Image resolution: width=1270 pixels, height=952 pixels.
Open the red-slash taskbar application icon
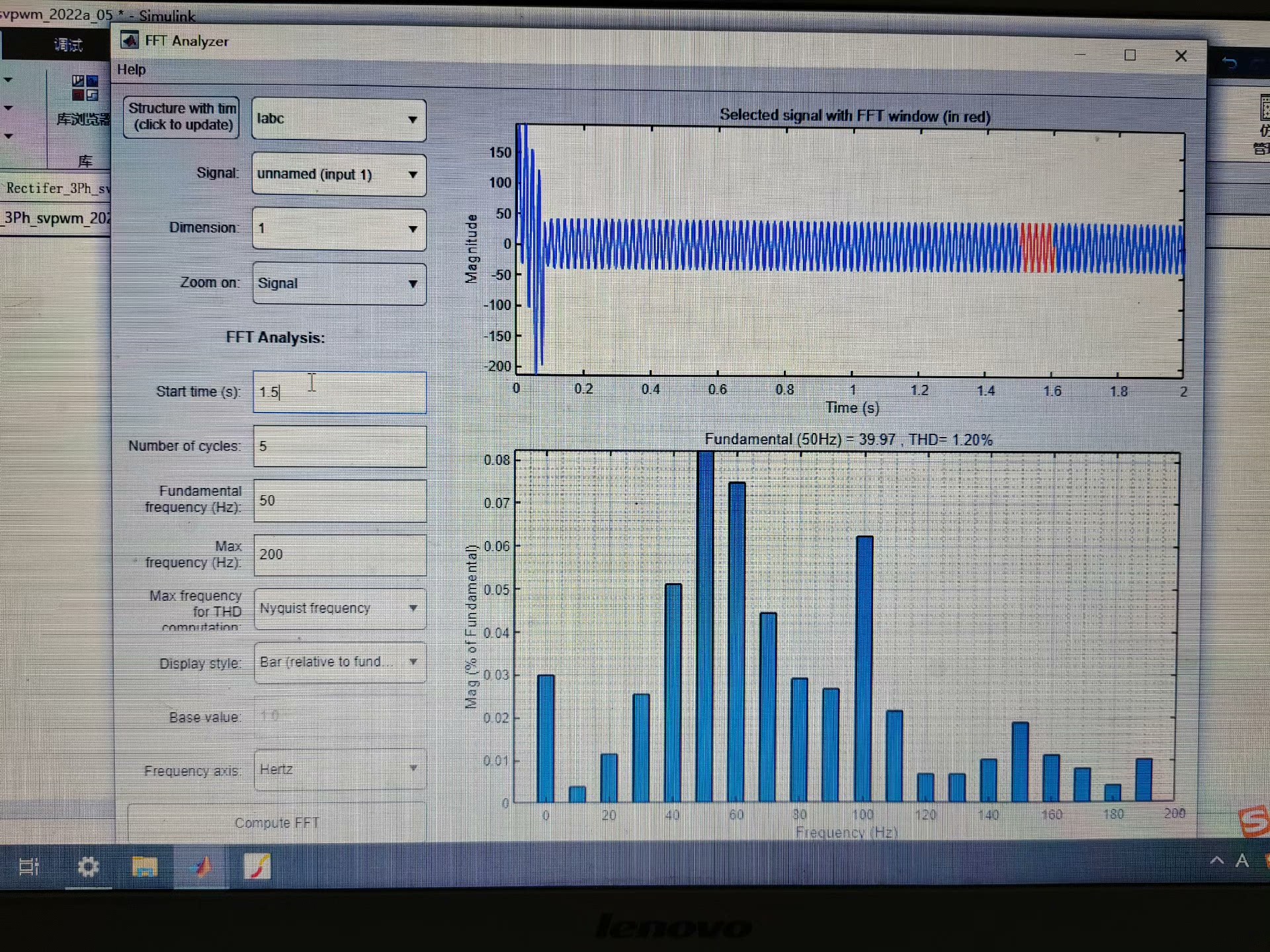point(257,866)
